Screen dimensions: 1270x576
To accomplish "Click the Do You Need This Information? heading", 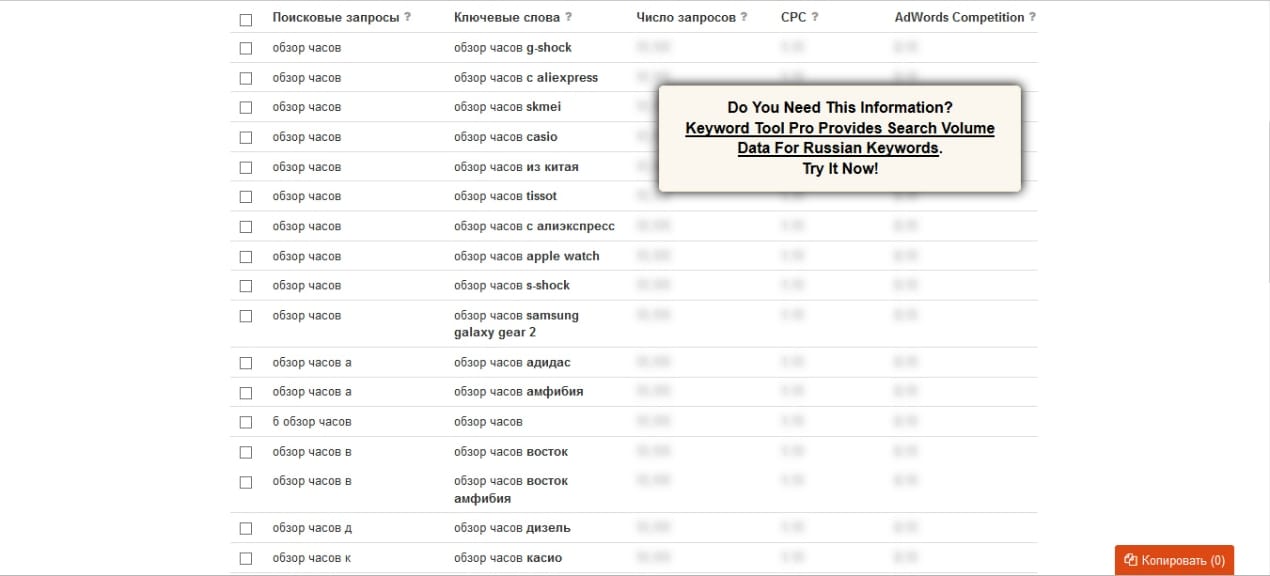I will click(840, 108).
